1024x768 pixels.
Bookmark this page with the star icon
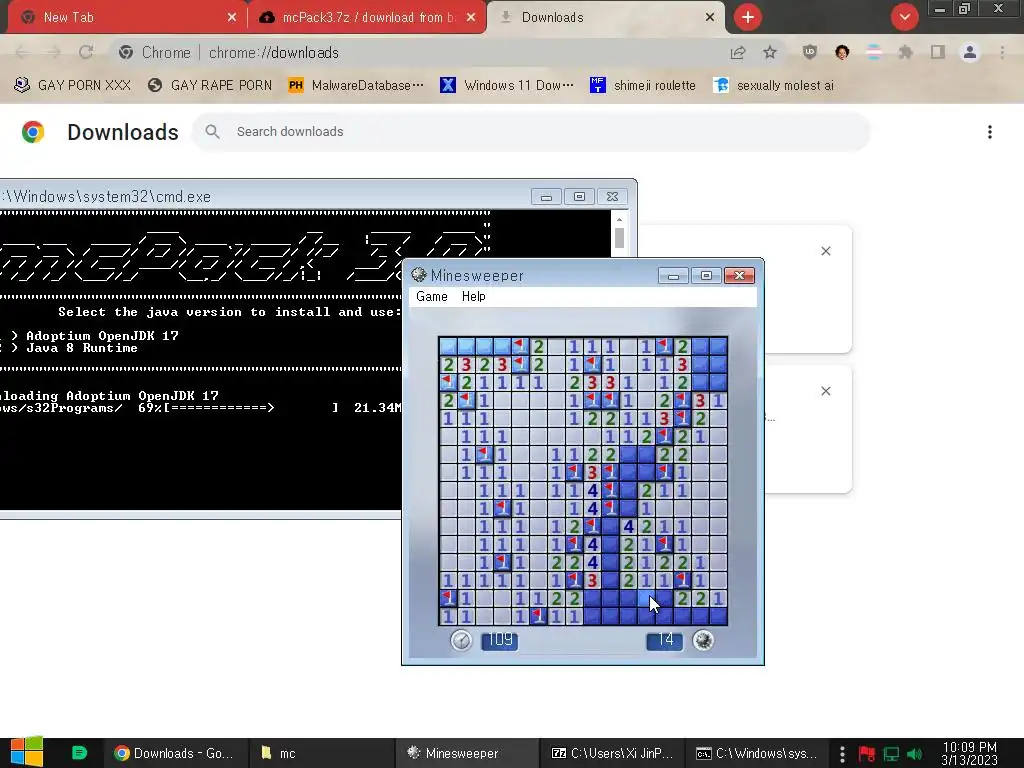[x=770, y=52]
